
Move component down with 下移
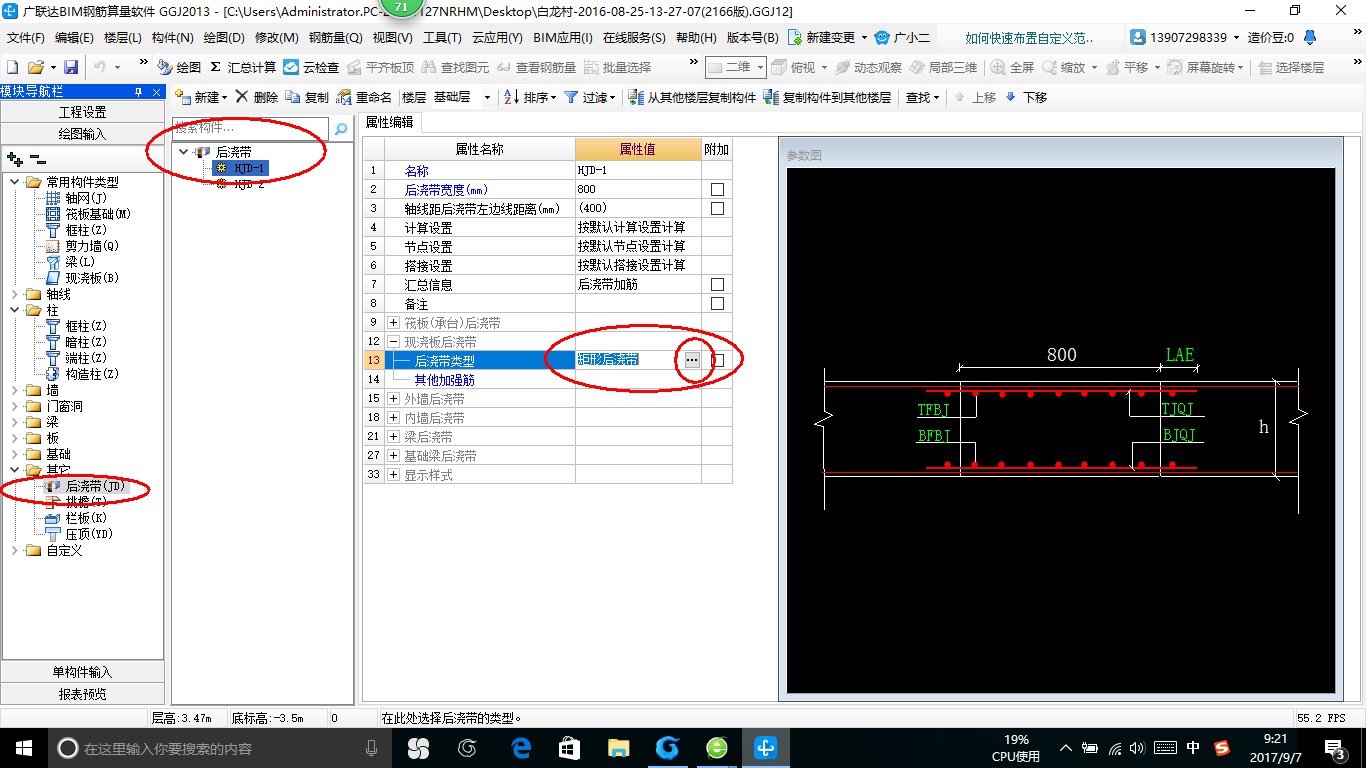point(1026,97)
